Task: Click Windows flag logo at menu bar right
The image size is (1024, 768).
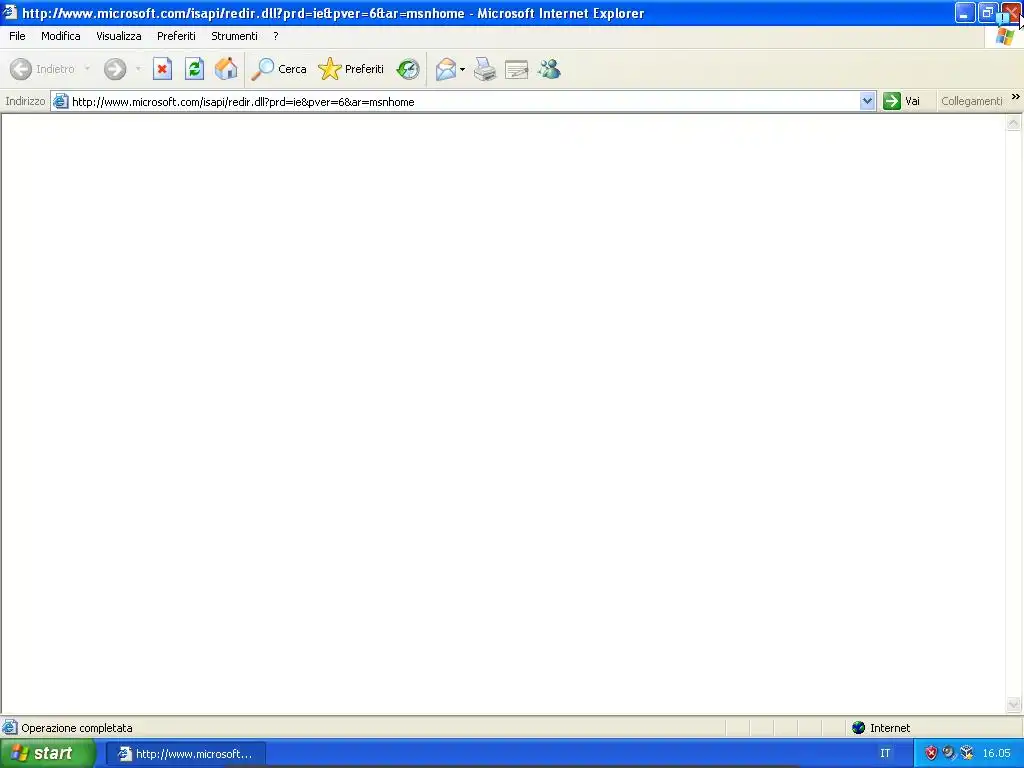Action: (x=1005, y=37)
